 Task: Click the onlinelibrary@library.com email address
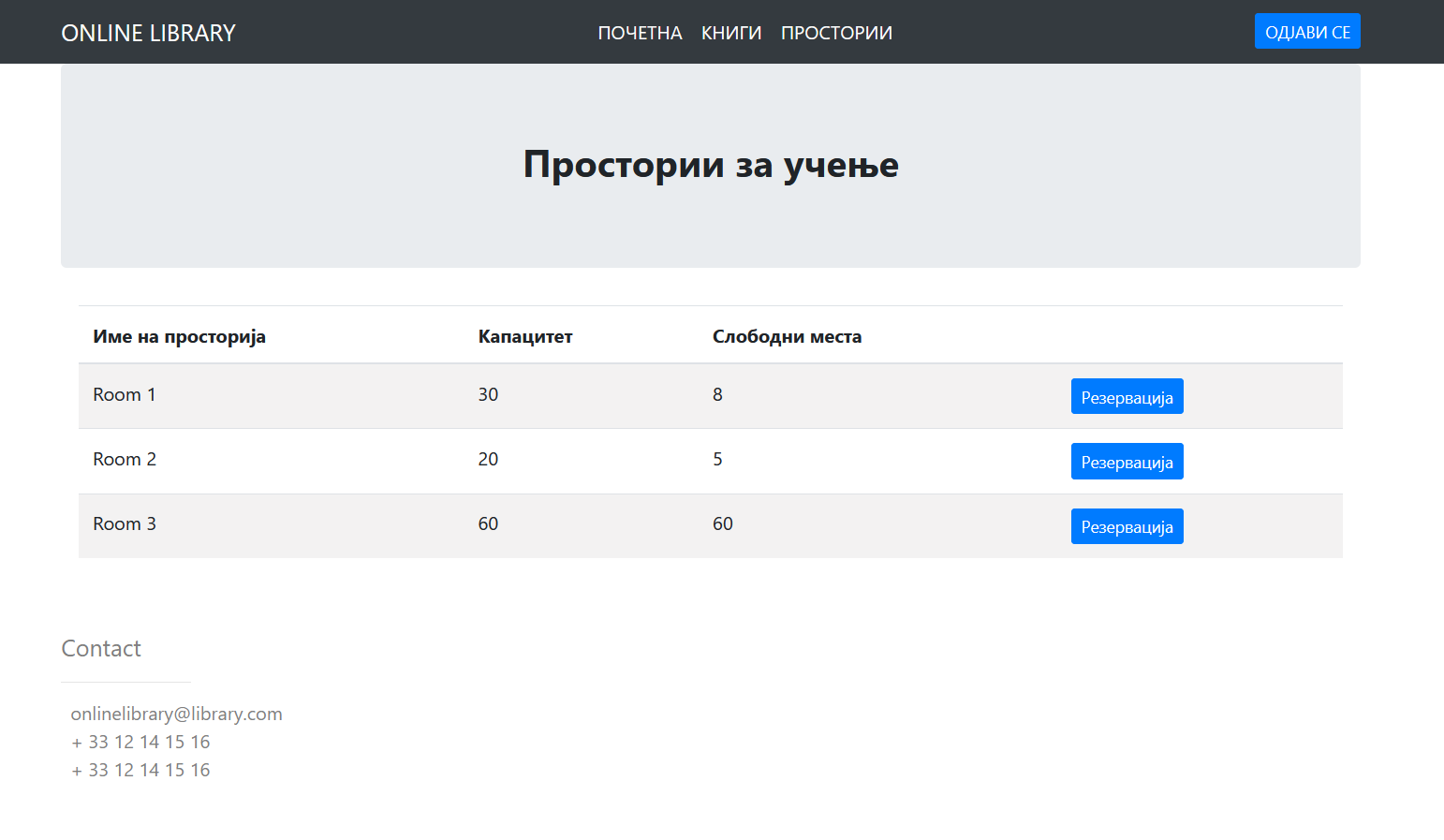176,714
